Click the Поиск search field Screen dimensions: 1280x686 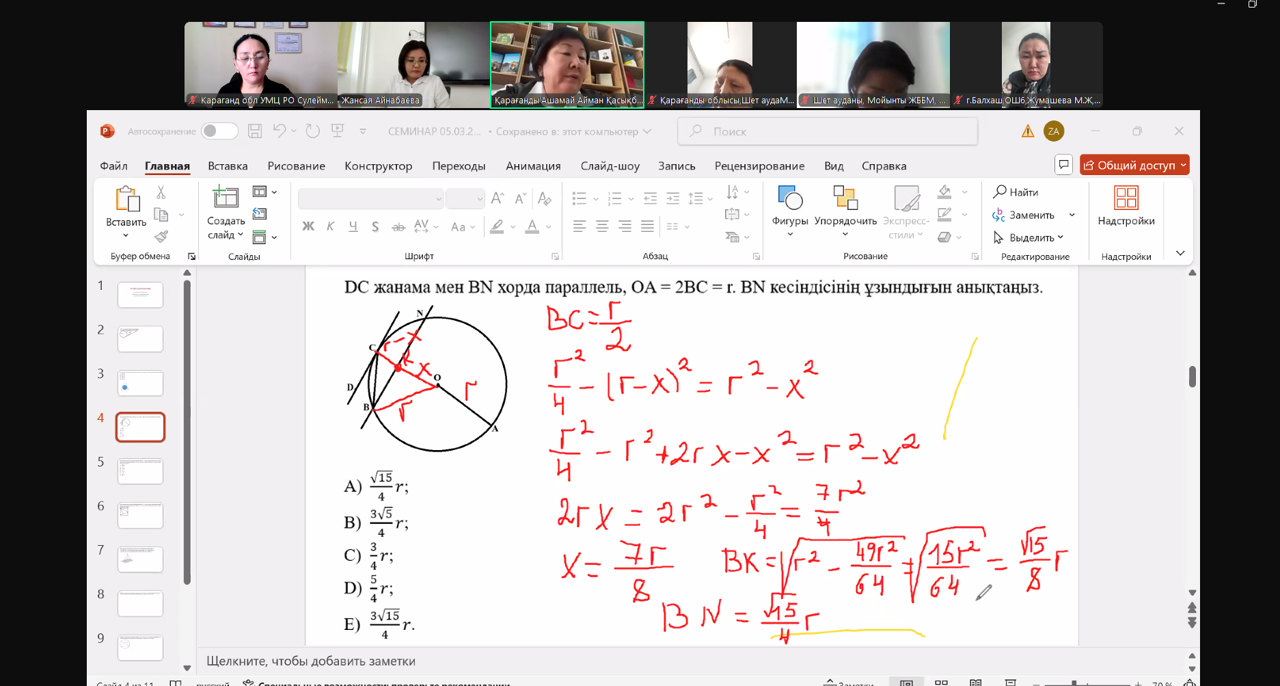828,131
